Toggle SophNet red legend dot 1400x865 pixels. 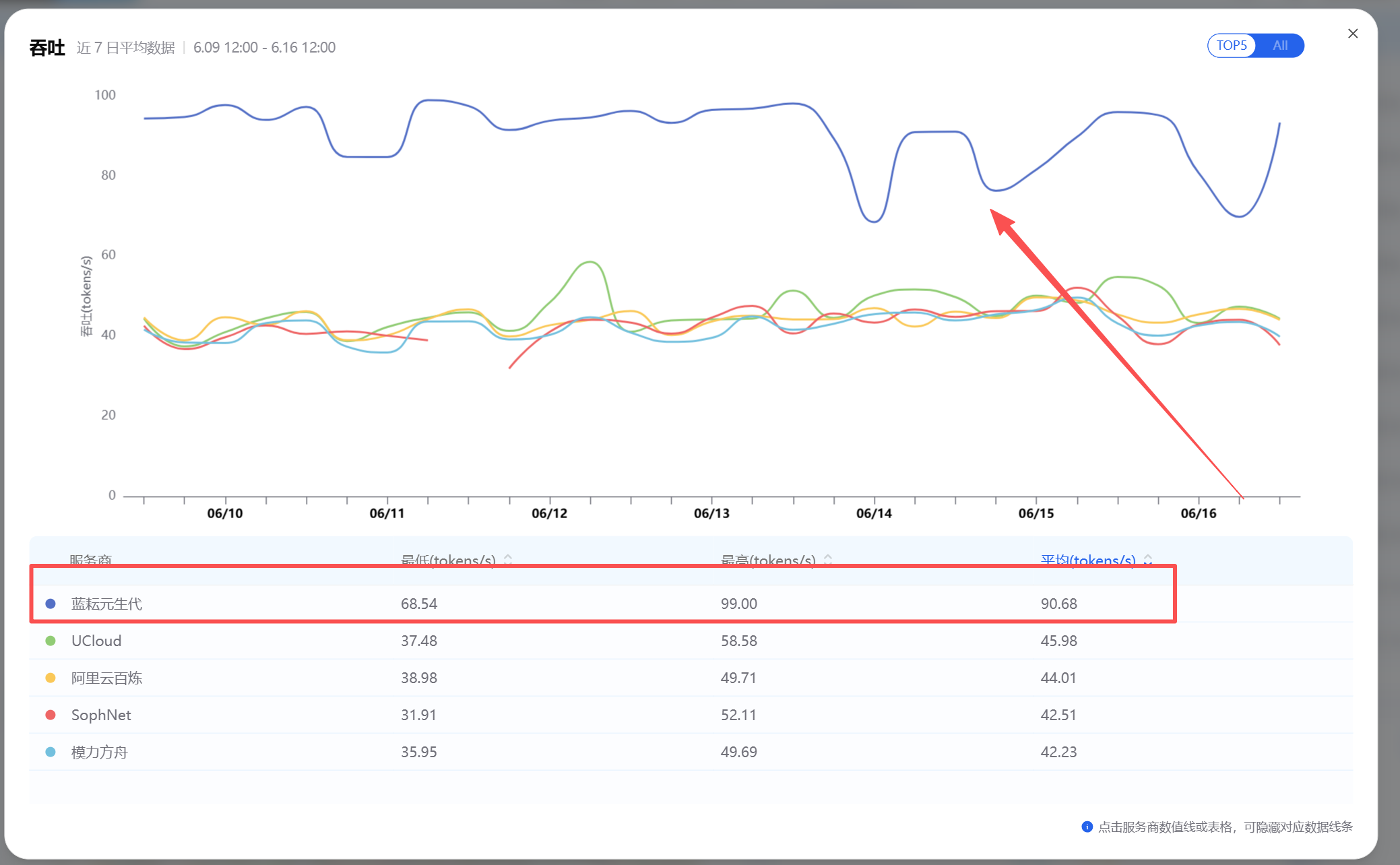pyautogui.click(x=51, y=715)
